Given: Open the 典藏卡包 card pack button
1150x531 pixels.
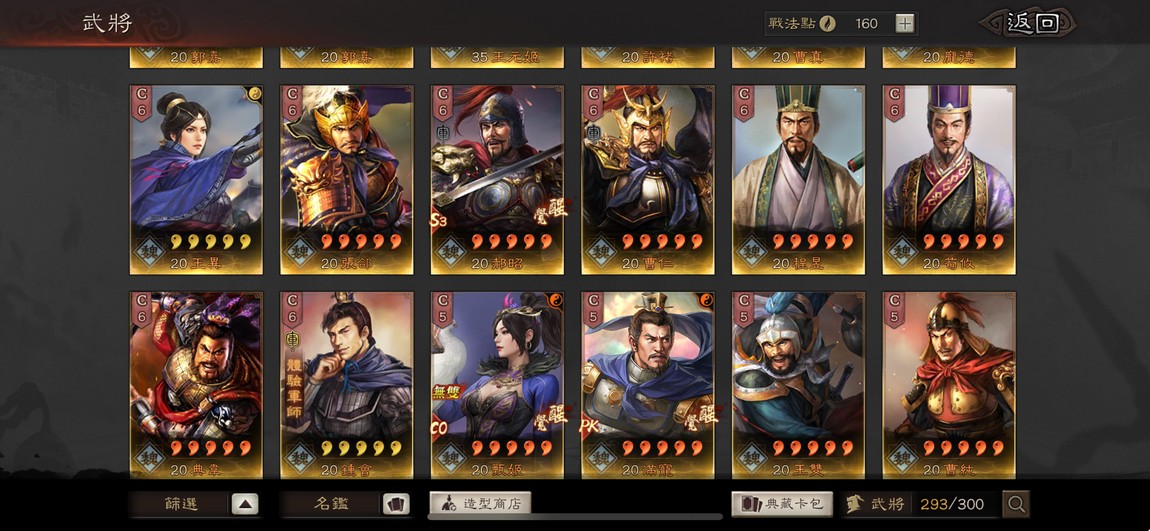Looking at the screenshot, I should tap(782, 504).
